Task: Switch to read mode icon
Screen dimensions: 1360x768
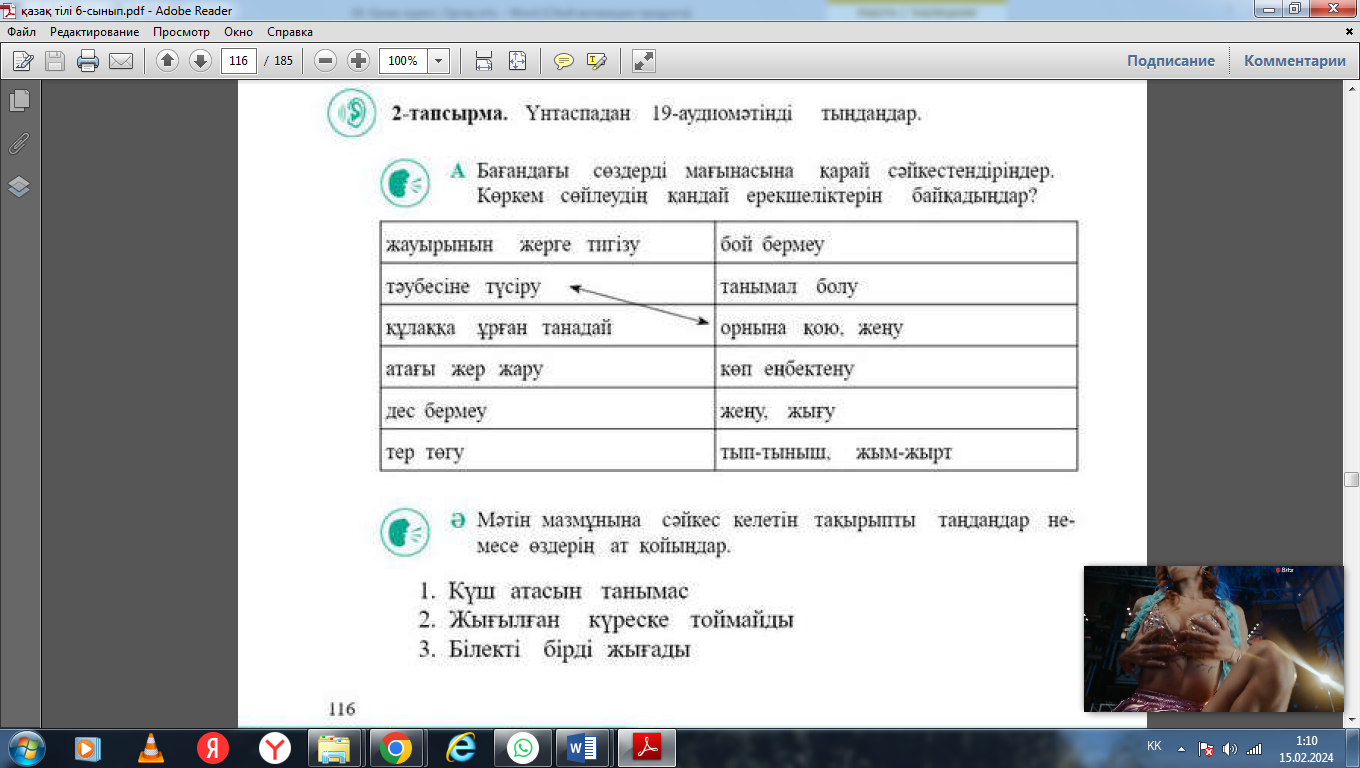Action: pyautogui.click(x=644, y=61)
